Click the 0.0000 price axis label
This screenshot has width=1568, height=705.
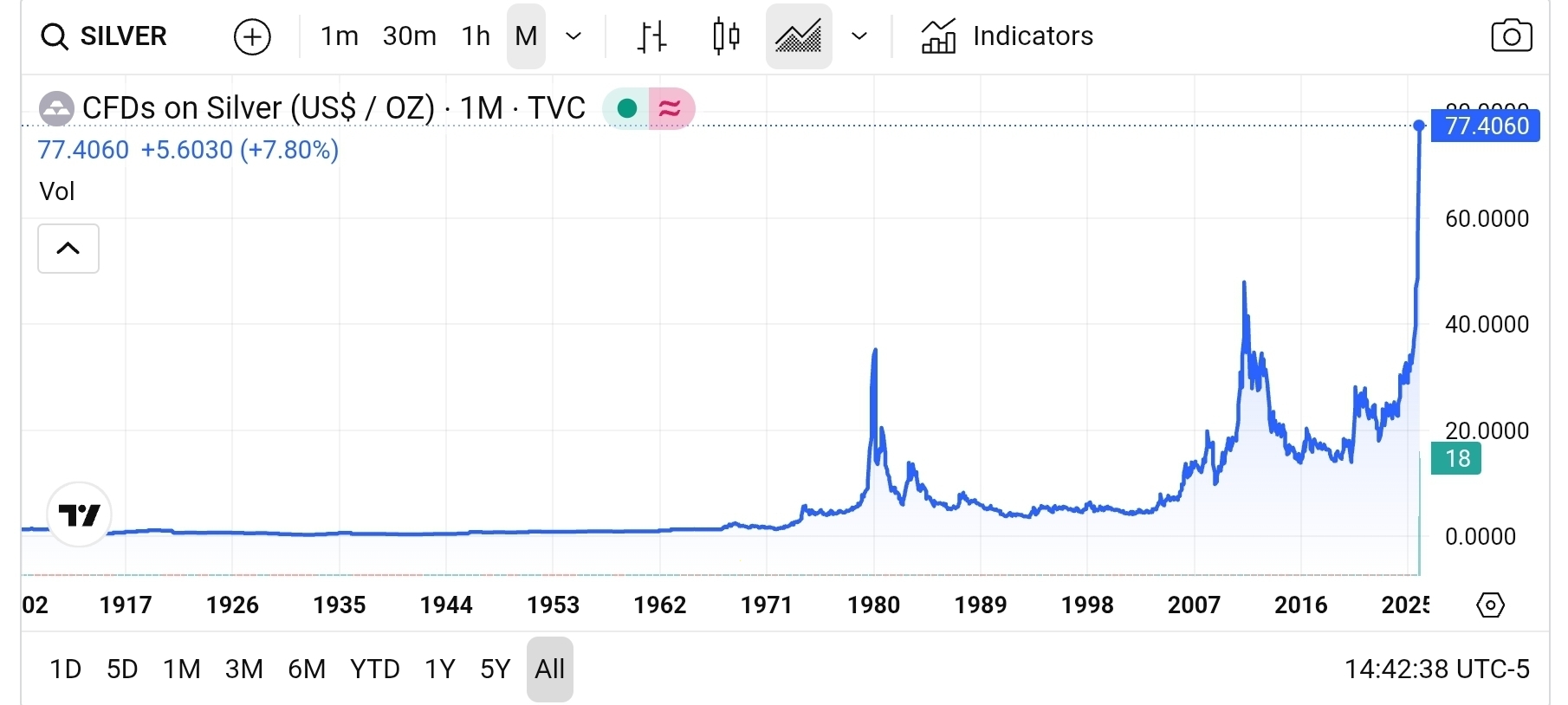(1481, 537)
